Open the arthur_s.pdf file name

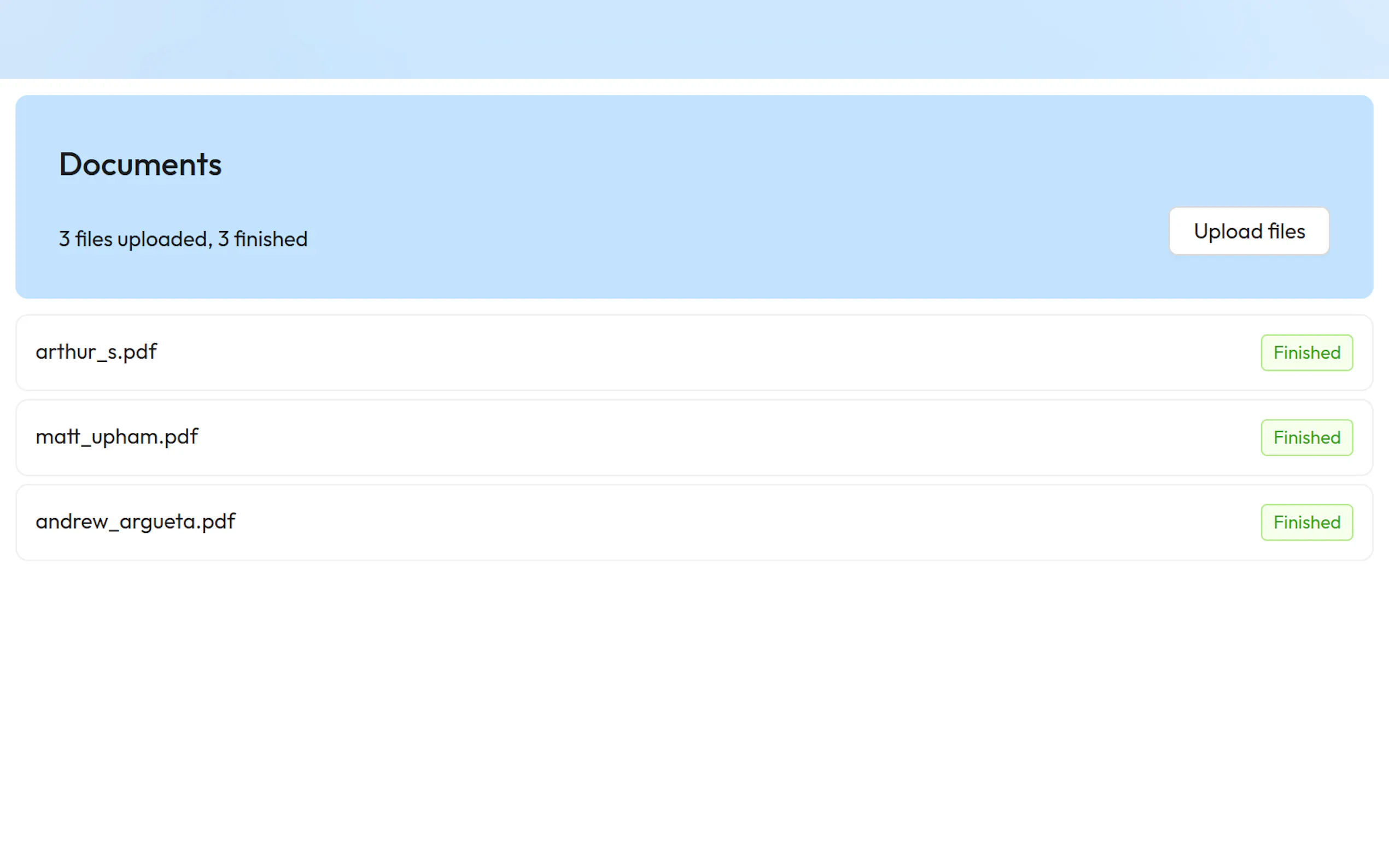click(x=96, y=352)
